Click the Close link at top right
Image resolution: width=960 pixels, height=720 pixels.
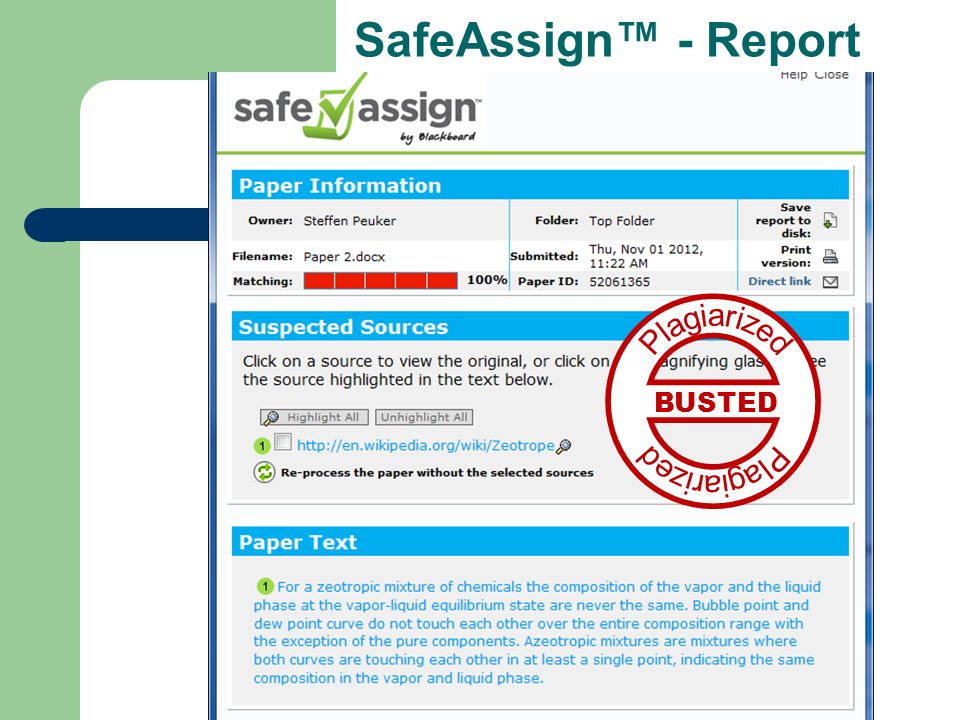(831, 75)
